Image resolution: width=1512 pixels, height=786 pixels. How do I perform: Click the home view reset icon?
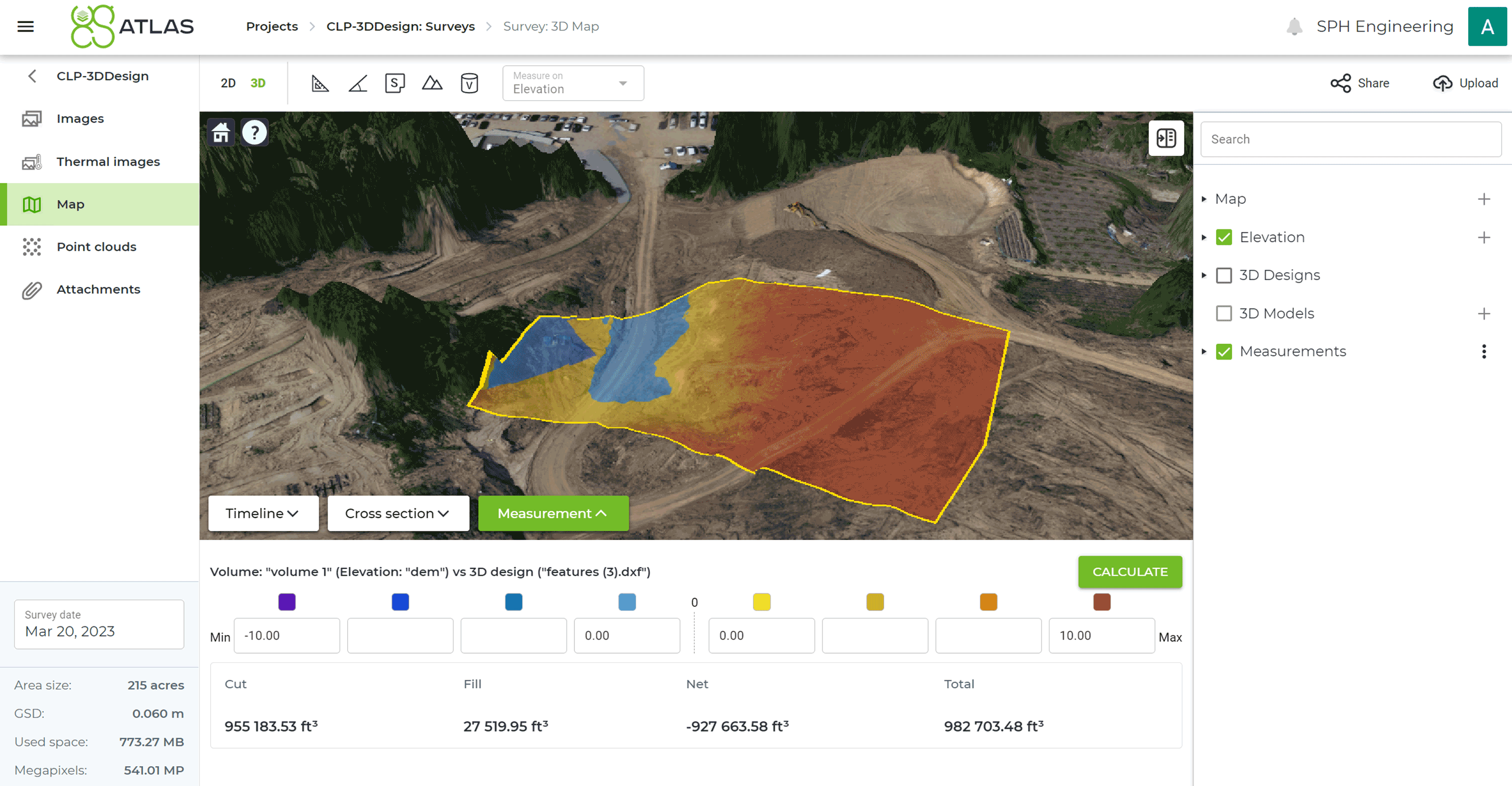pos(221,133)
